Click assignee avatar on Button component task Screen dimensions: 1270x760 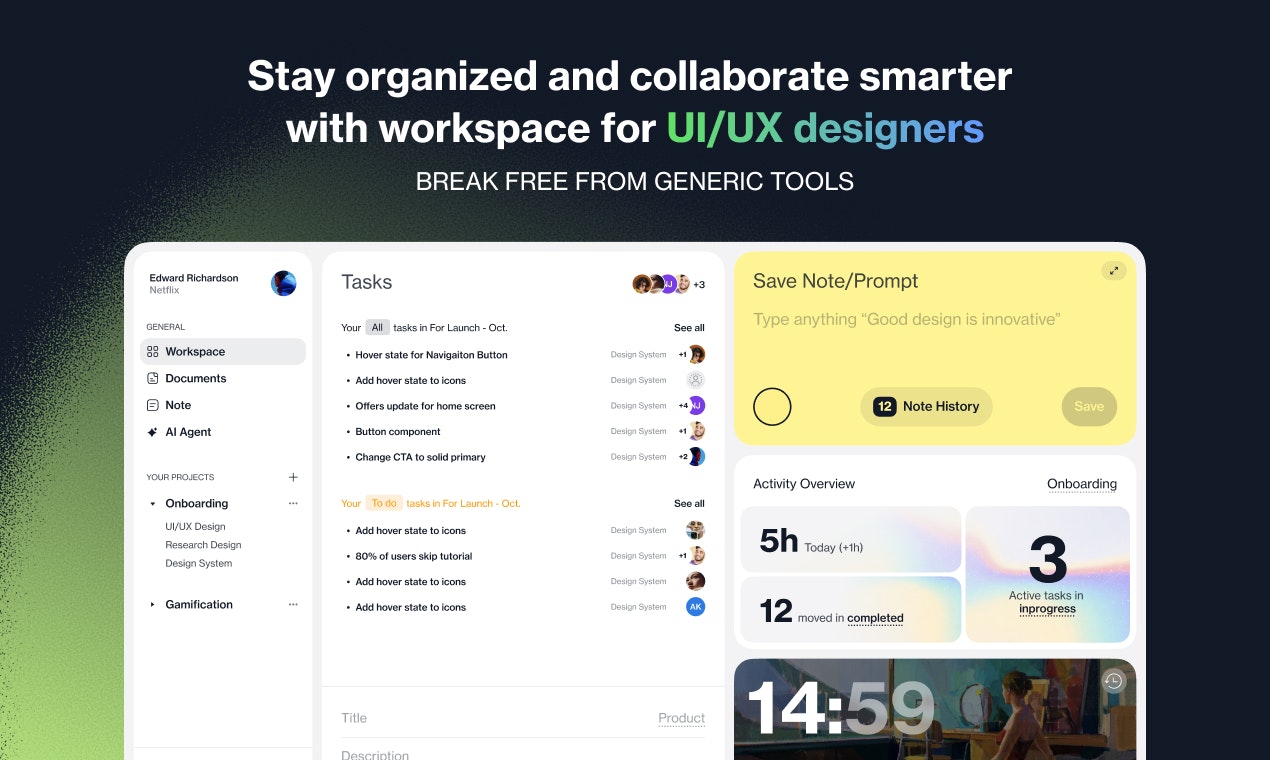coord(696,431)
